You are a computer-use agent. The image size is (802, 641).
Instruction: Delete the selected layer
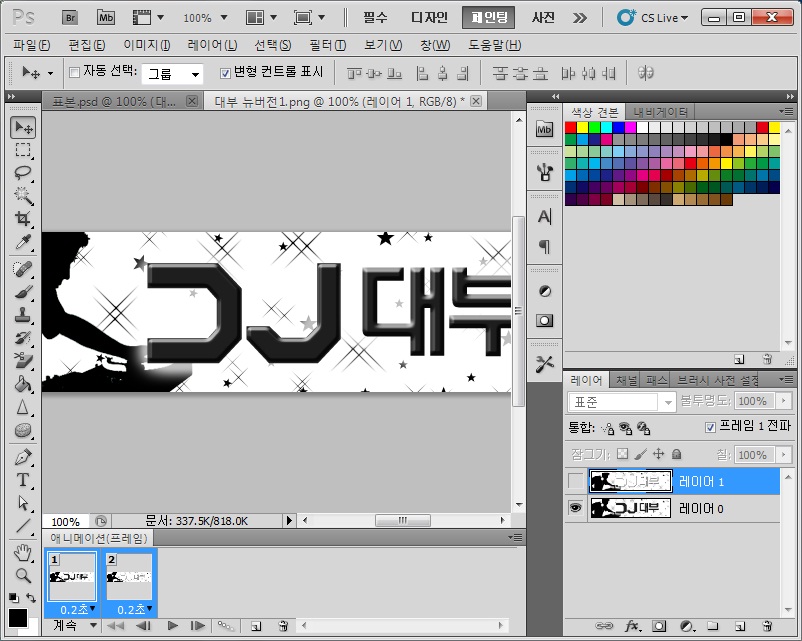[x=767, y=626]
